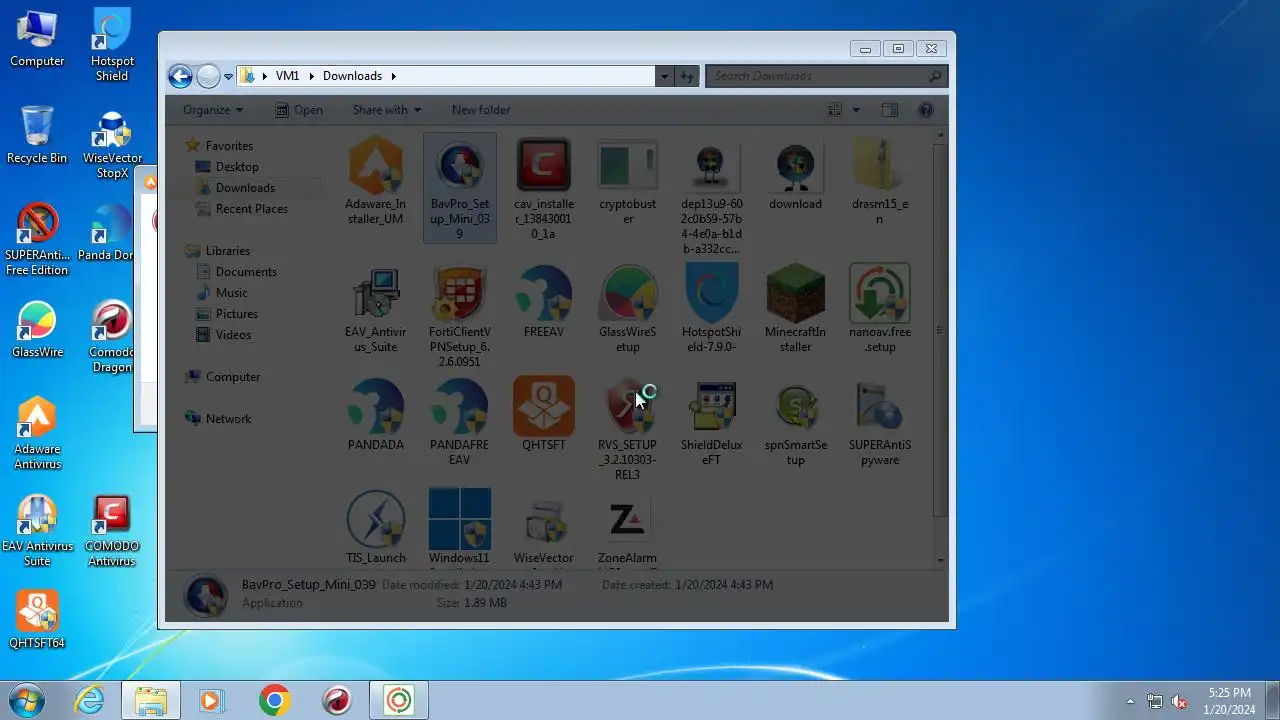Click the Search Downloads field
The width and height of the screenshot is (1280, 720).
(826, 76)
